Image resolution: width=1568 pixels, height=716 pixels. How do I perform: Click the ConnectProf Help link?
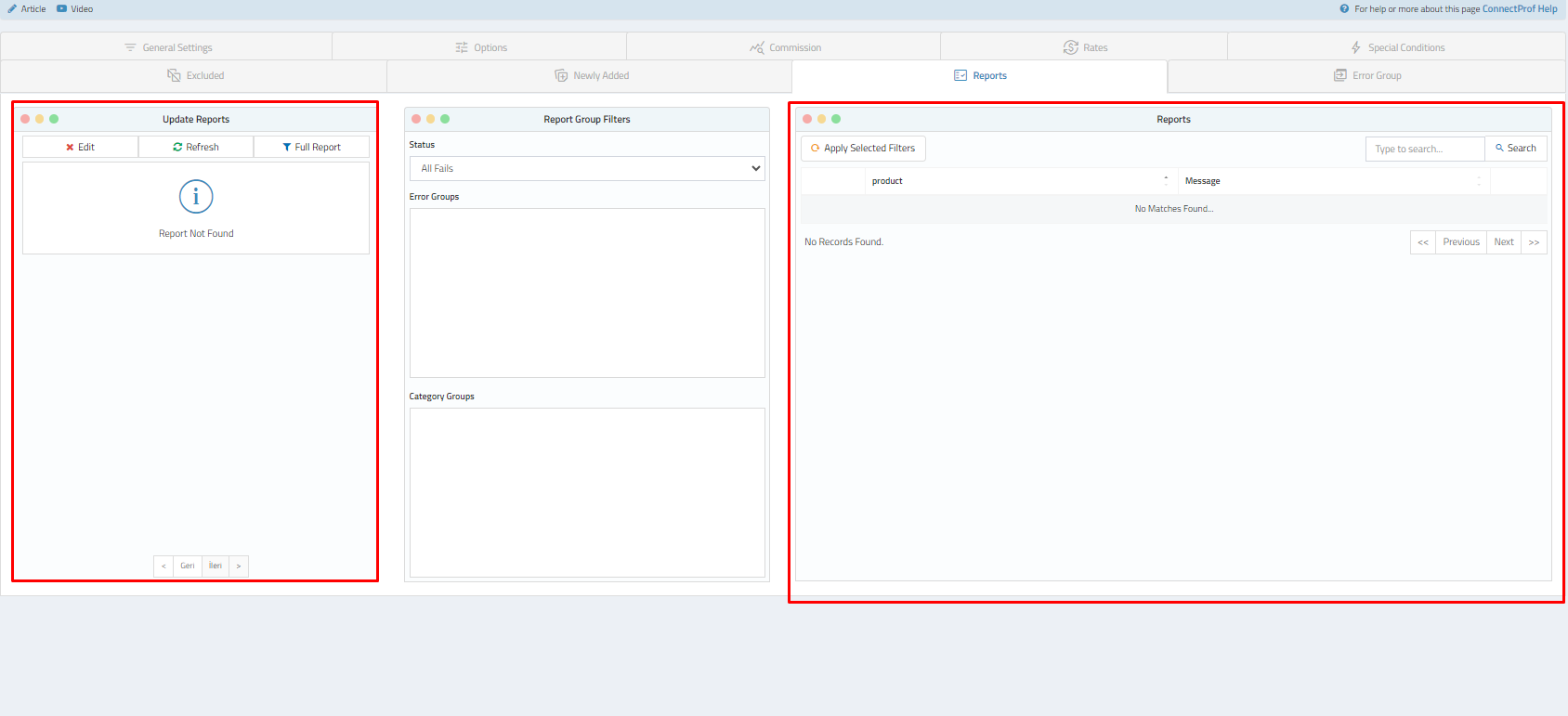(x=1519, y=9)
